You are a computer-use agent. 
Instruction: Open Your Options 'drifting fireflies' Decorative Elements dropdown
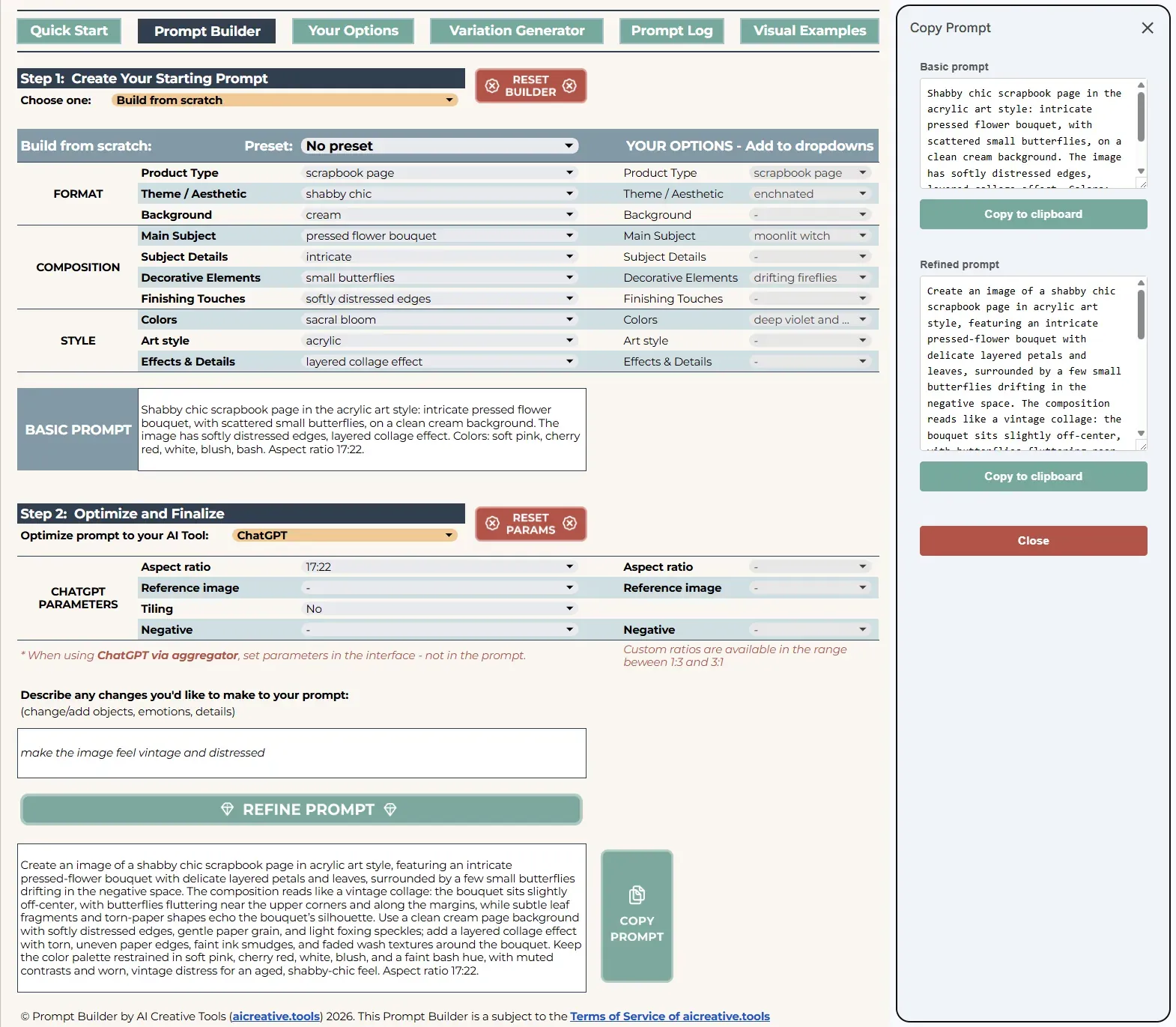tap(810, 278)
